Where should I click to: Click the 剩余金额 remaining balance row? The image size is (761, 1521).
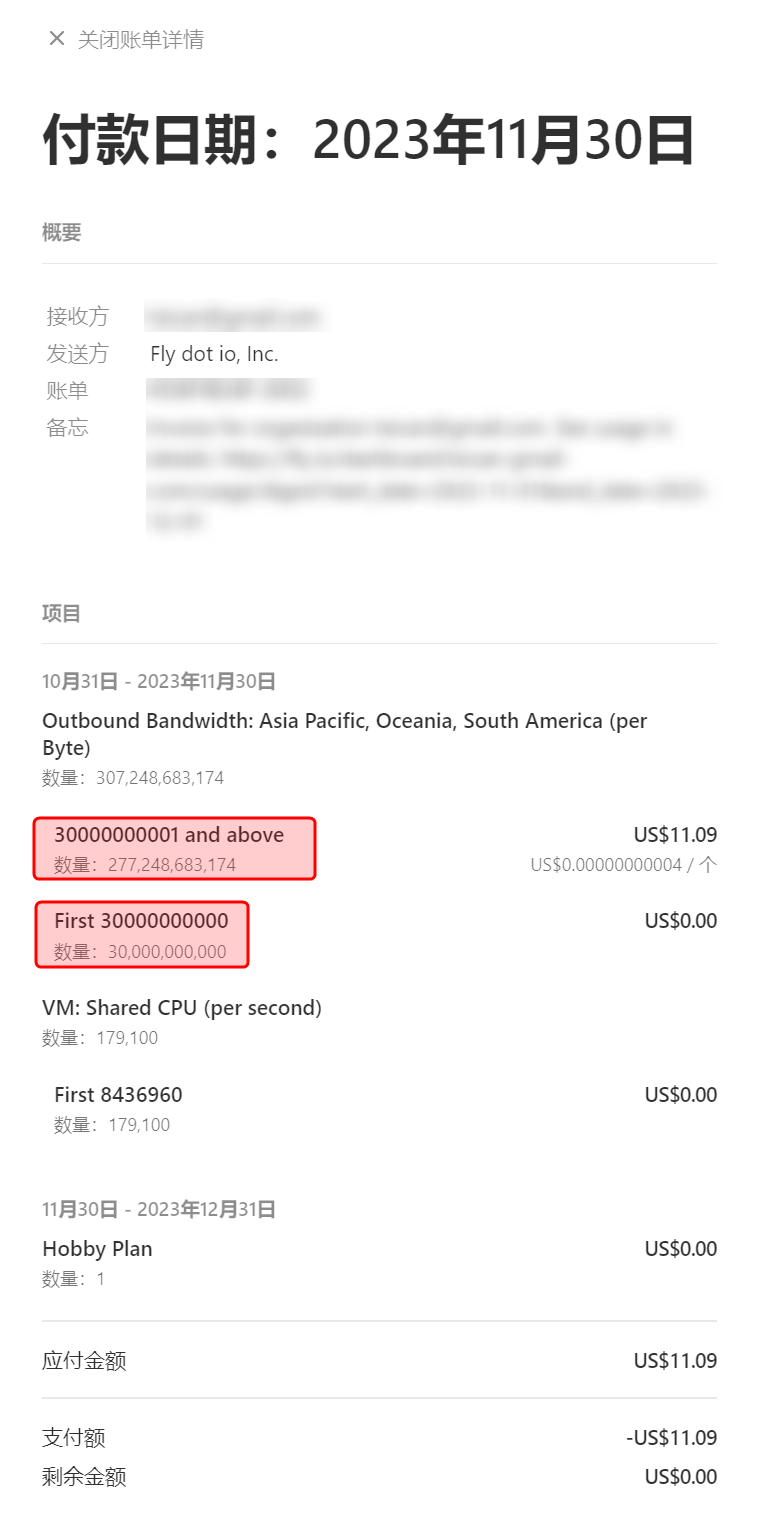[x=380, y=1477]
